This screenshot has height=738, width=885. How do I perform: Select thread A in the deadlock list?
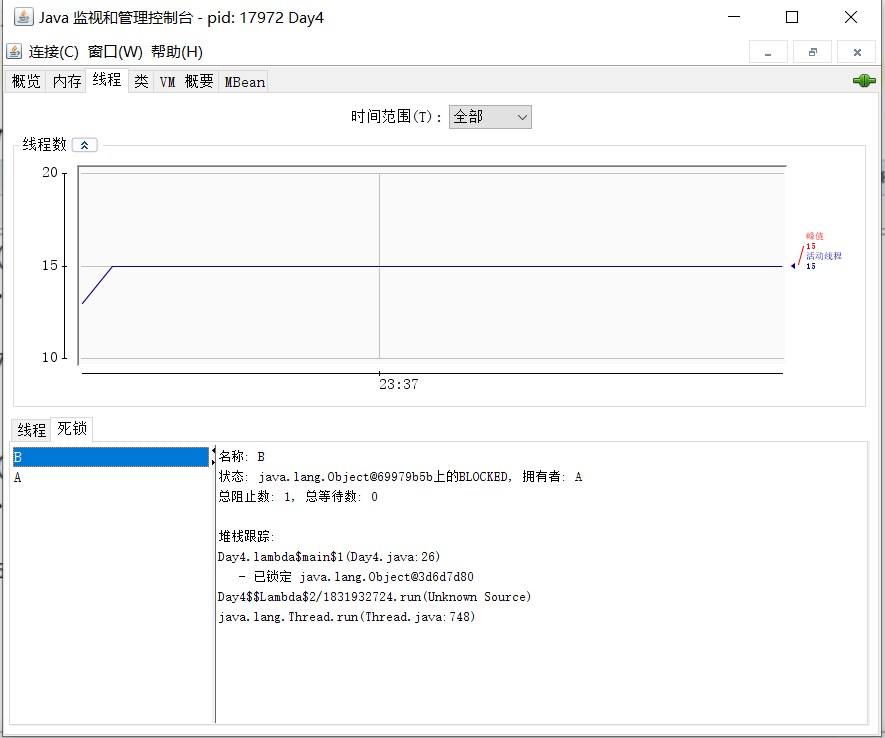(x=111, y=477)
